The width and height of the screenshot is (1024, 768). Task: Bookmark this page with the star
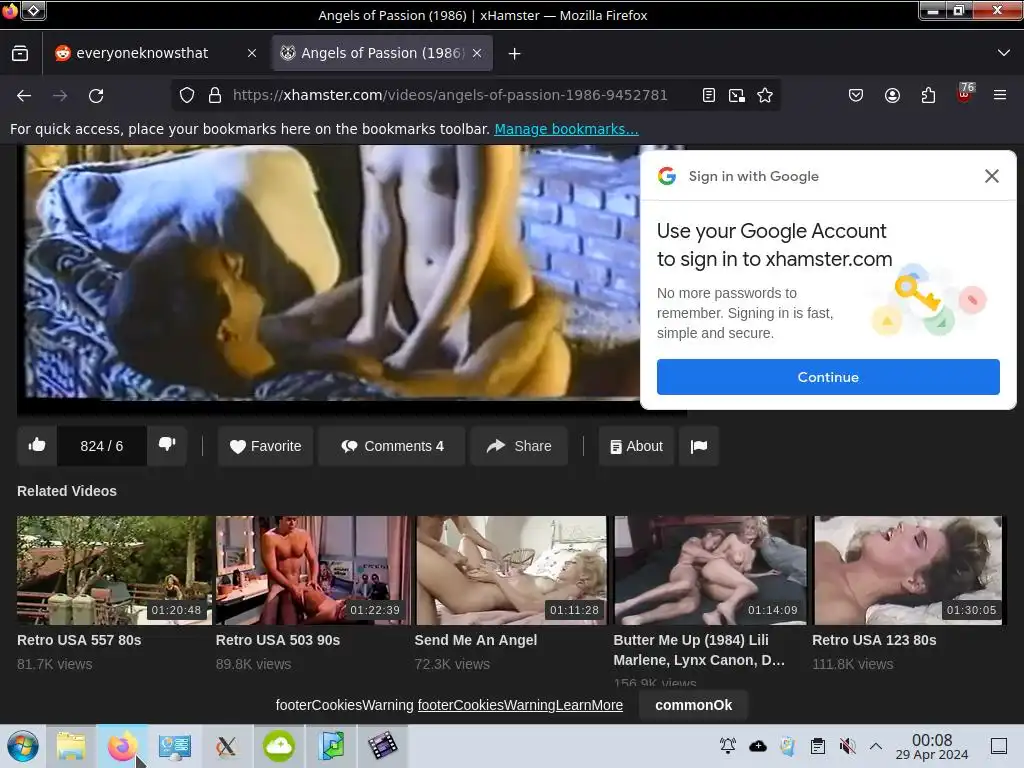pyautogui.click(x=765, y=95)
